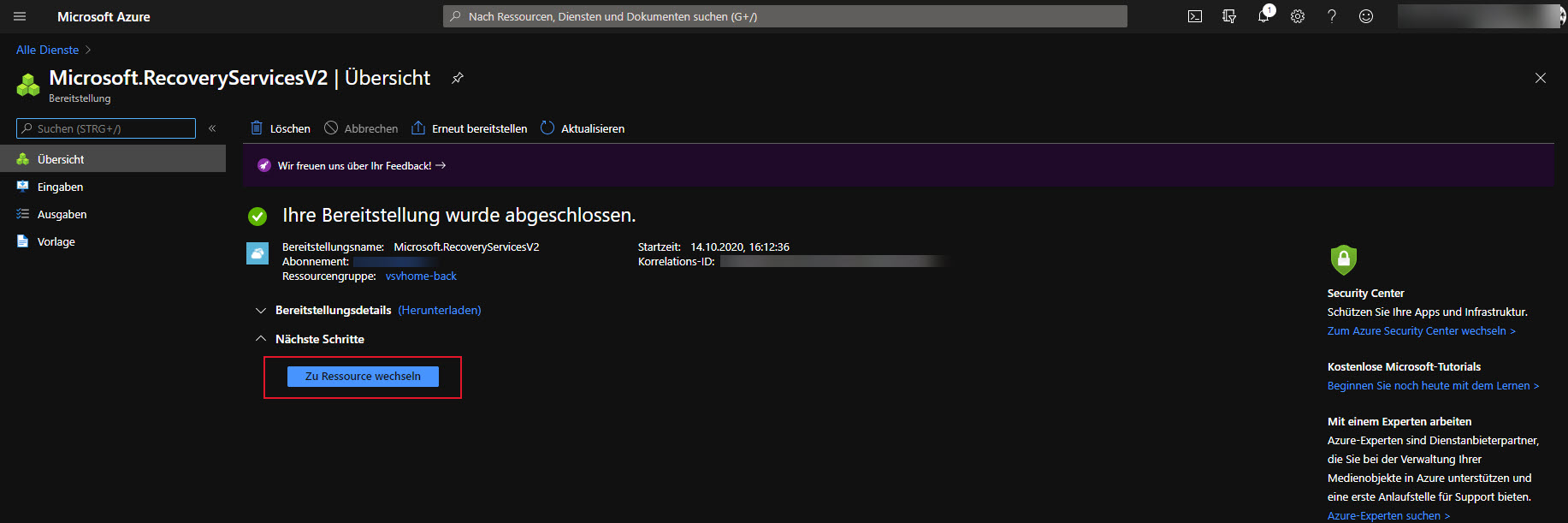This screenshot has width=1568, height=523.
Task: Select Vorlage in left menu
Action: [x=113, y=241]
